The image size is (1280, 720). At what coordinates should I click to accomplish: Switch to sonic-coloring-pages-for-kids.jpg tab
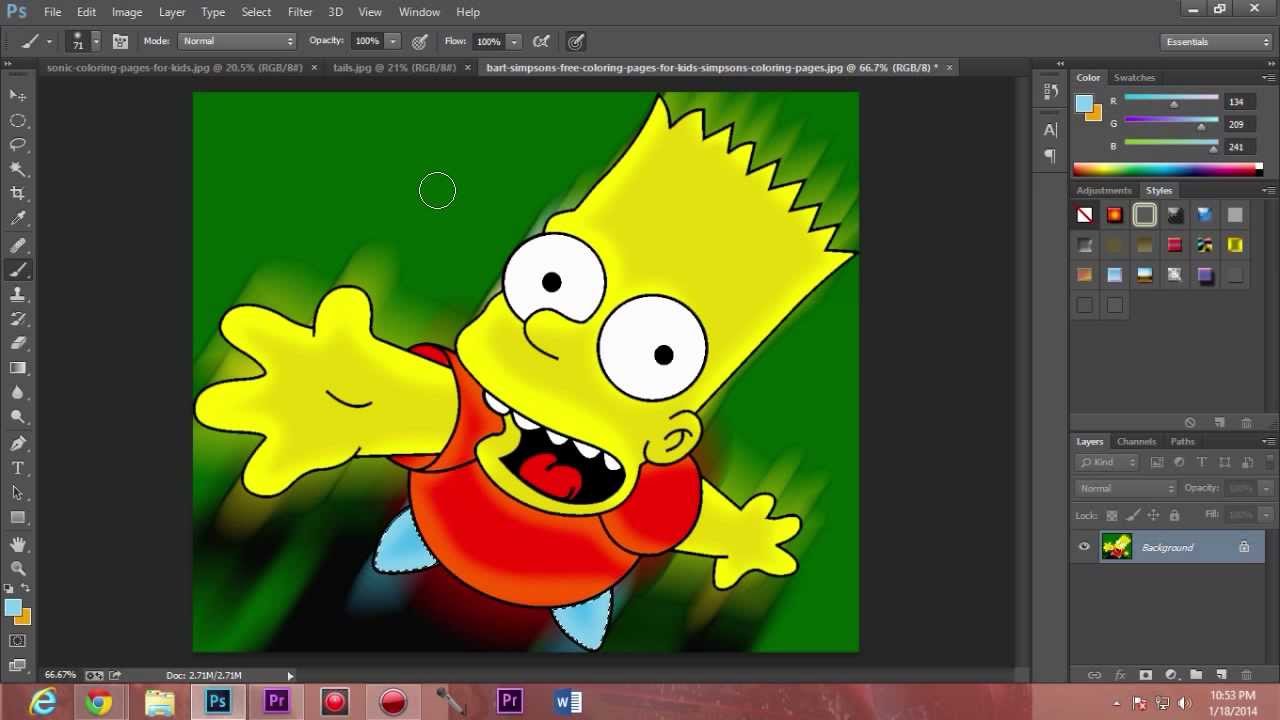click(x=175, y=67)
